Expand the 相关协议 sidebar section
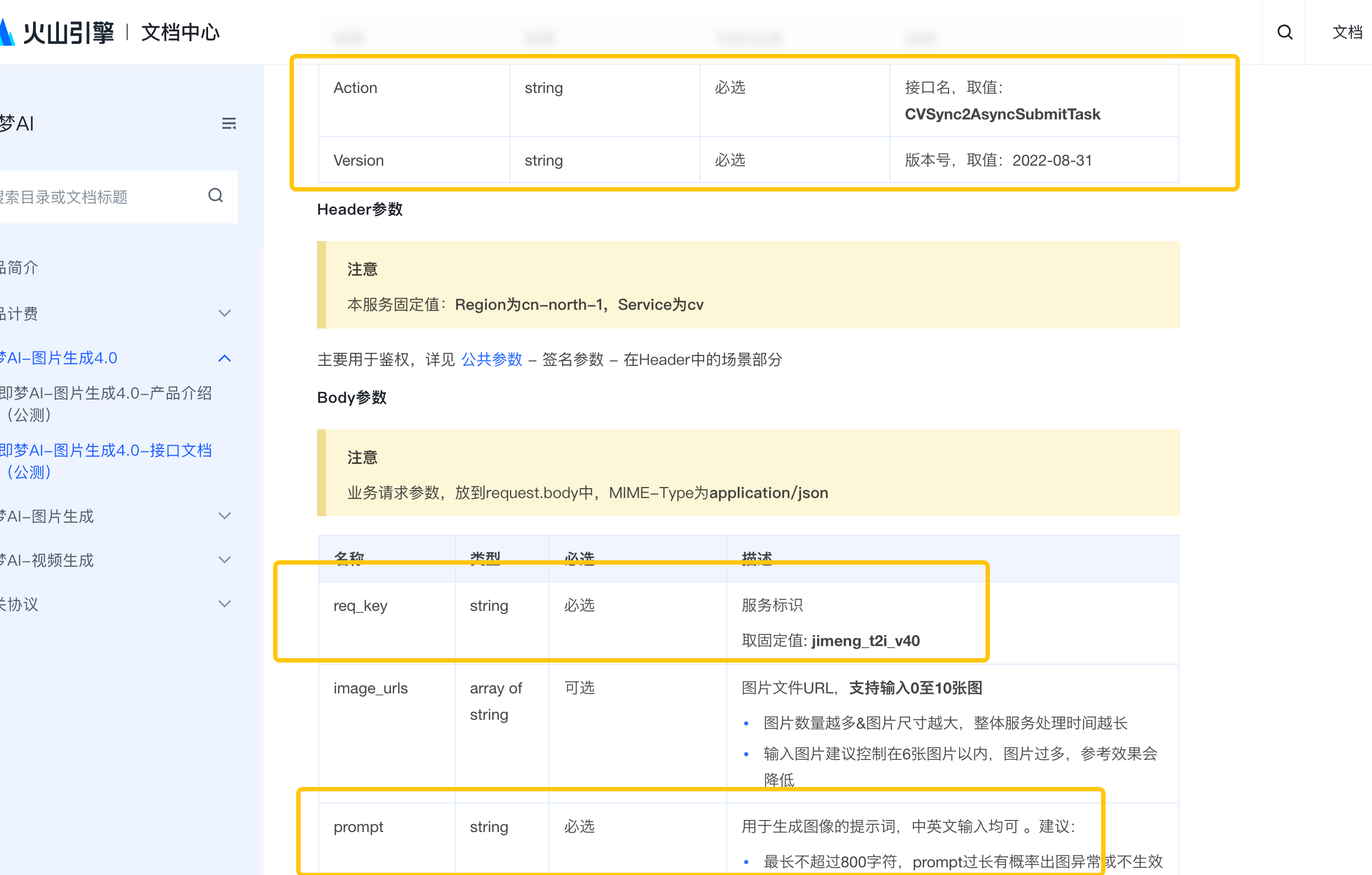This screenshot has height=875, width=1372. [x=225, y=604]
